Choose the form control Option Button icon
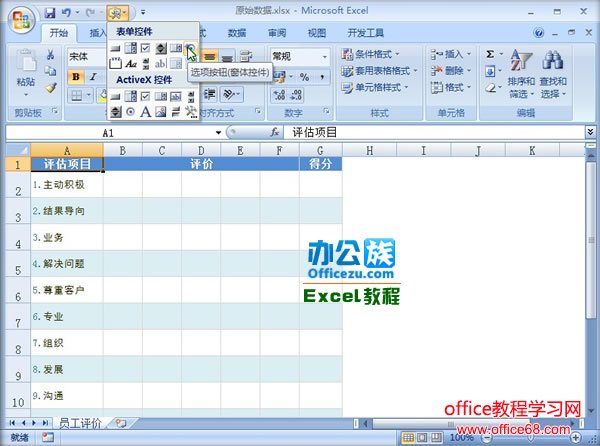 tap(190, 48)
